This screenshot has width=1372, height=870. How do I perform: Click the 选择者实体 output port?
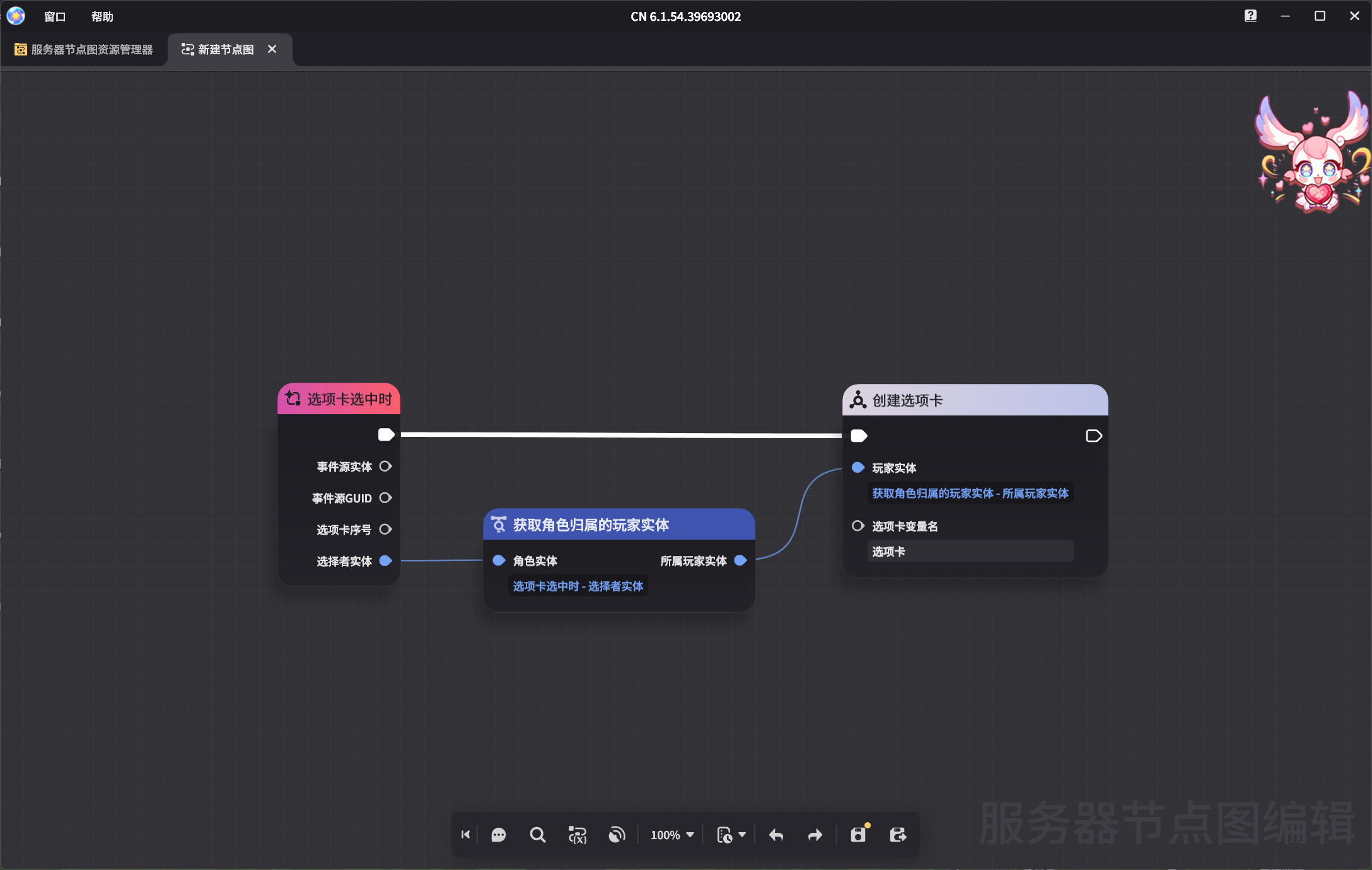coord(386,561)
